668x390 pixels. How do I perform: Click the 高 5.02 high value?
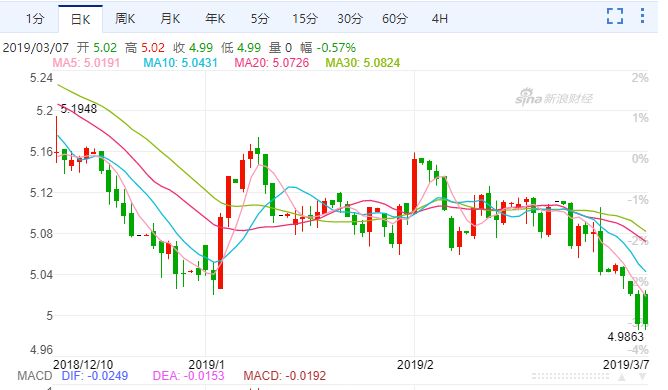pos(145,47)
